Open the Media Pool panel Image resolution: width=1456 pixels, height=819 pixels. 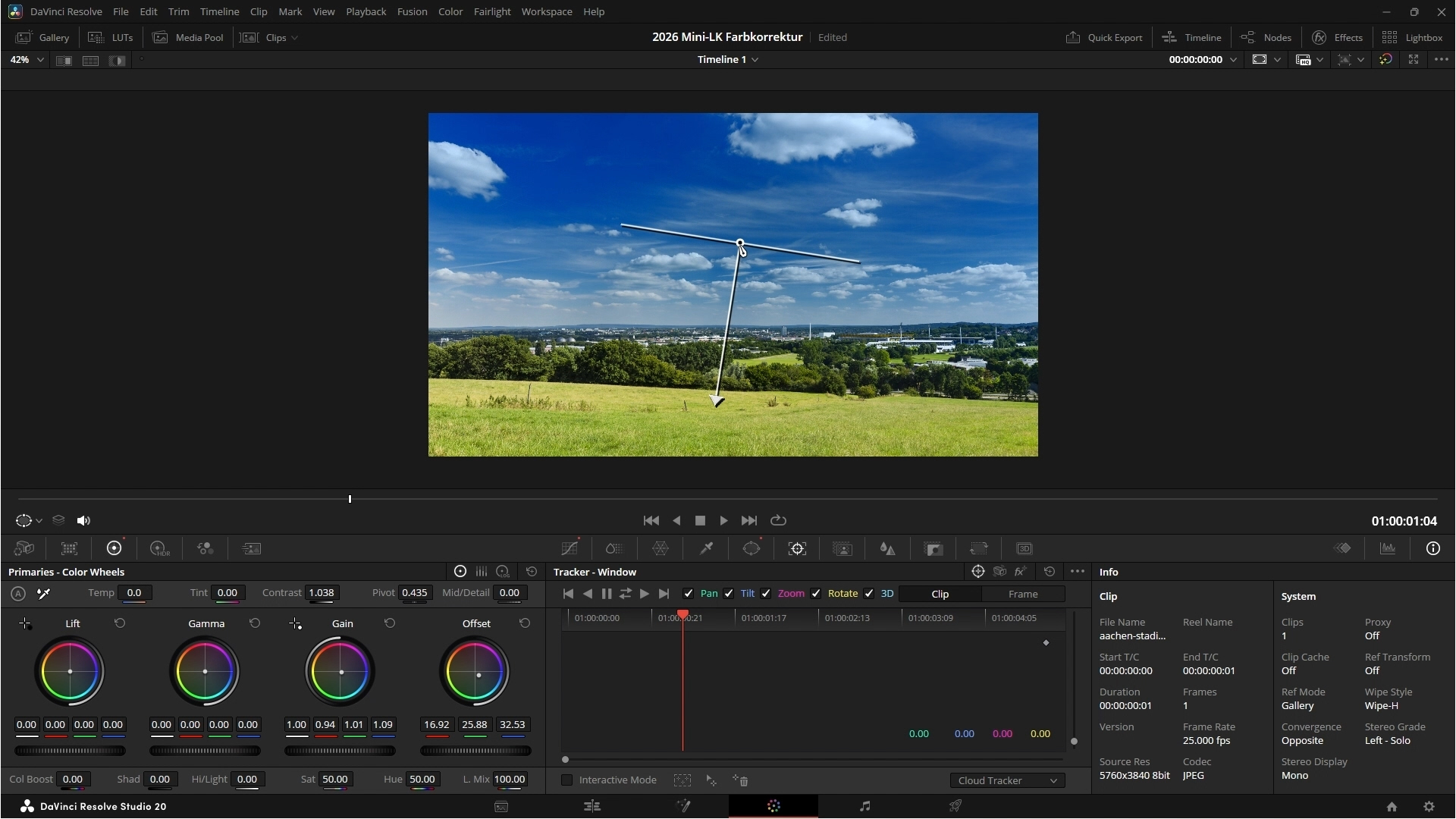click(x=188, y=37)
